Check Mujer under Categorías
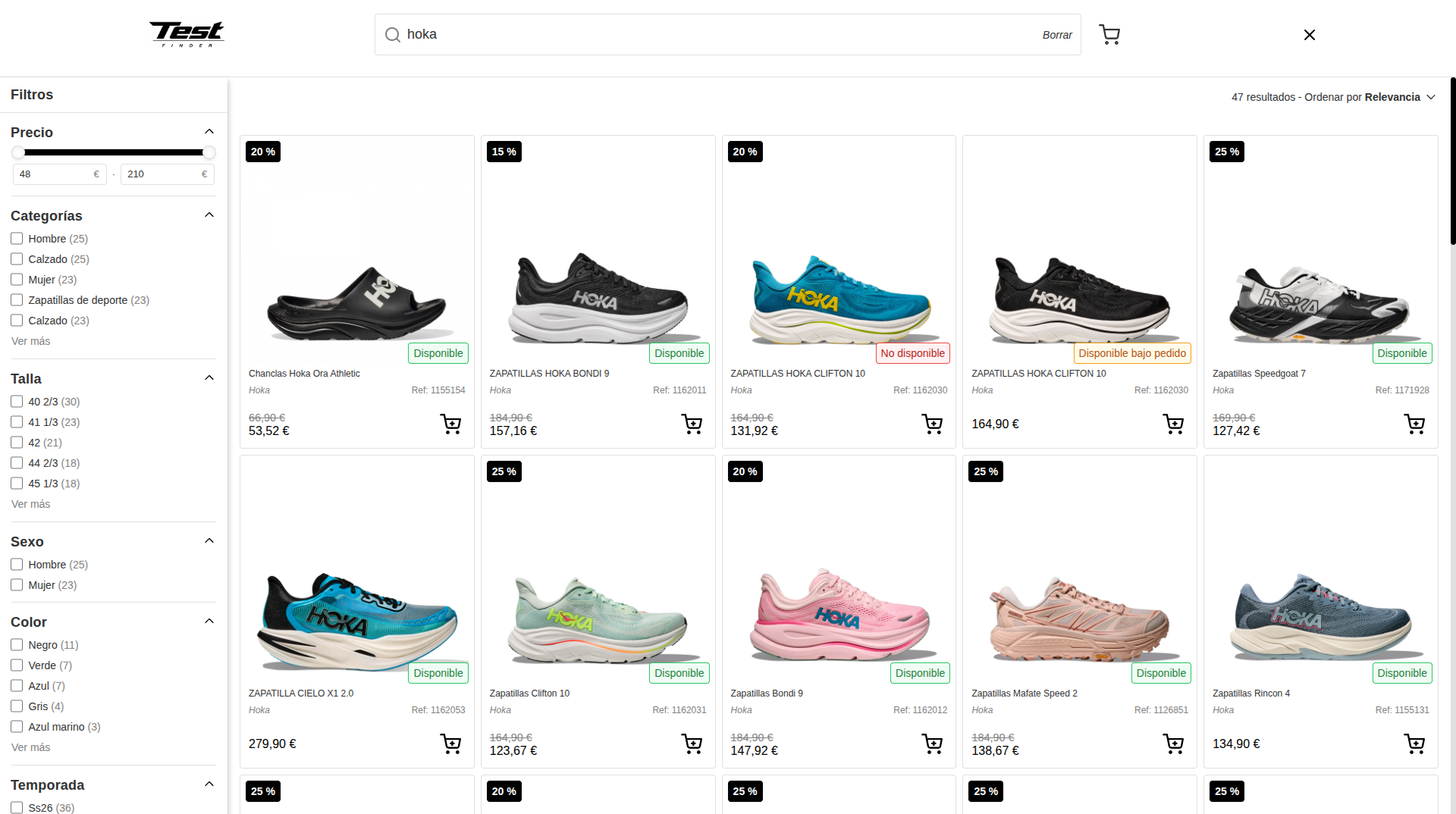 pos(17,280)
